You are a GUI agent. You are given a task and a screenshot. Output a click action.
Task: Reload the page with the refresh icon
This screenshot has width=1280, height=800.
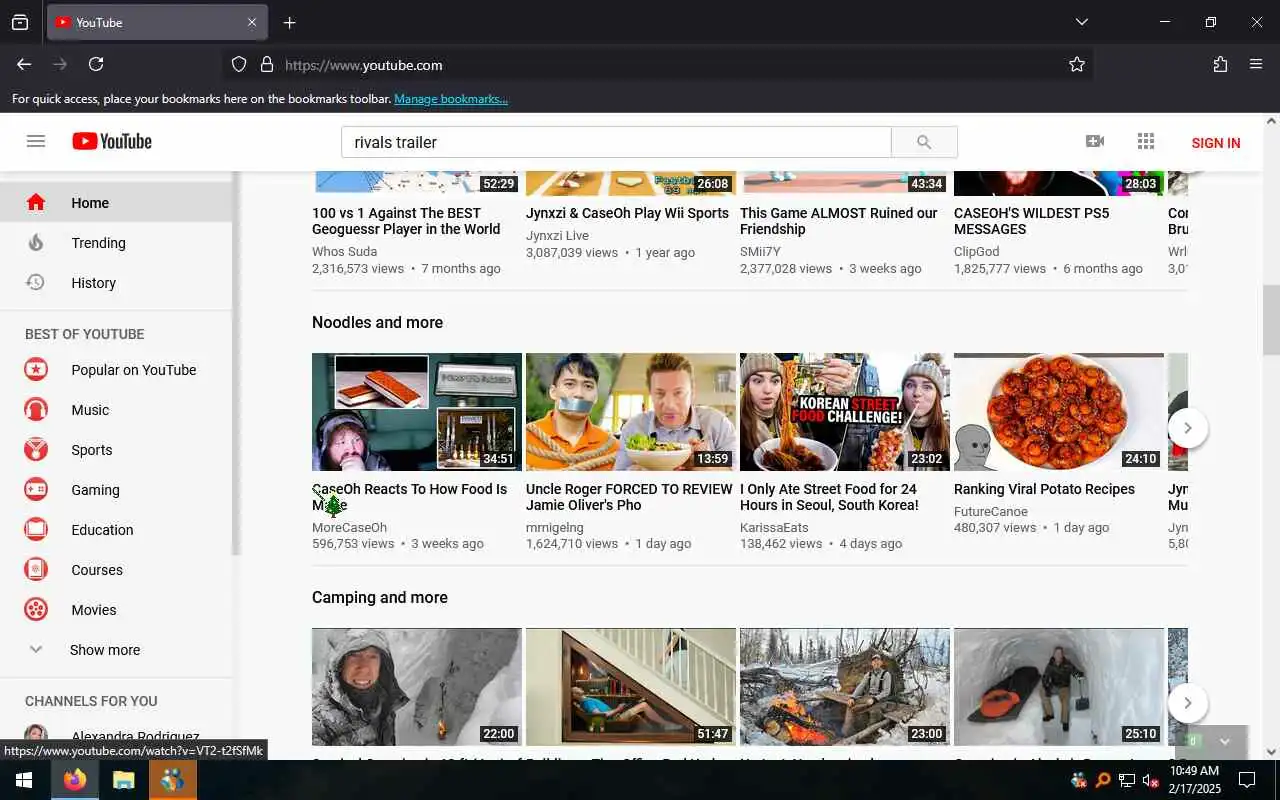pyautogui.click(x=96, y=64)
